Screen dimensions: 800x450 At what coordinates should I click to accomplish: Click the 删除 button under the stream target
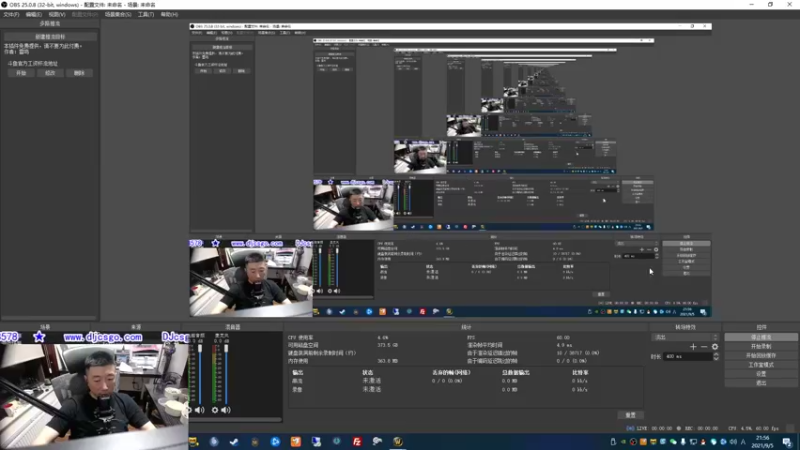tap(79, 73)
